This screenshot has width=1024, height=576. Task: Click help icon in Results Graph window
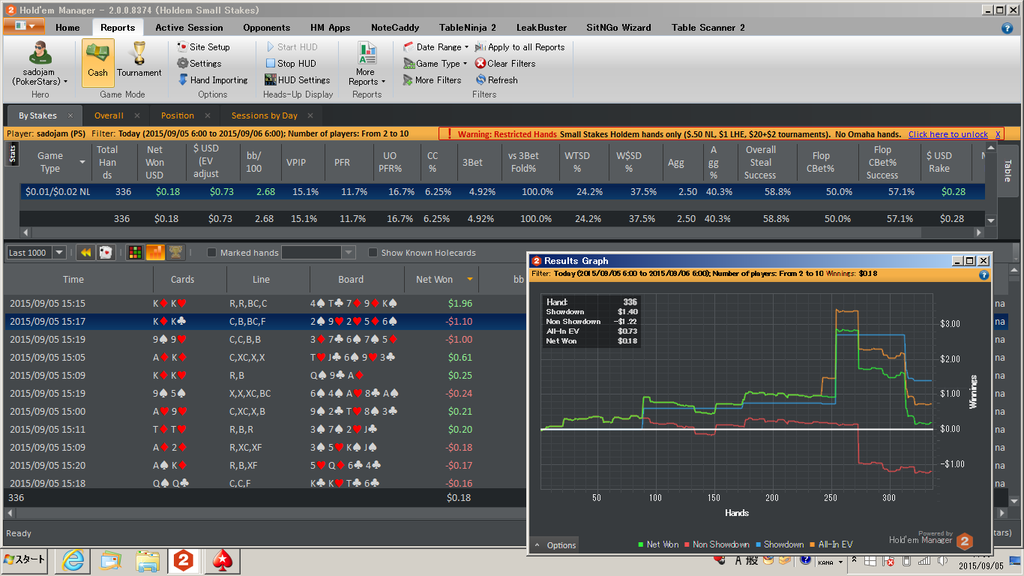pos(984,276)
